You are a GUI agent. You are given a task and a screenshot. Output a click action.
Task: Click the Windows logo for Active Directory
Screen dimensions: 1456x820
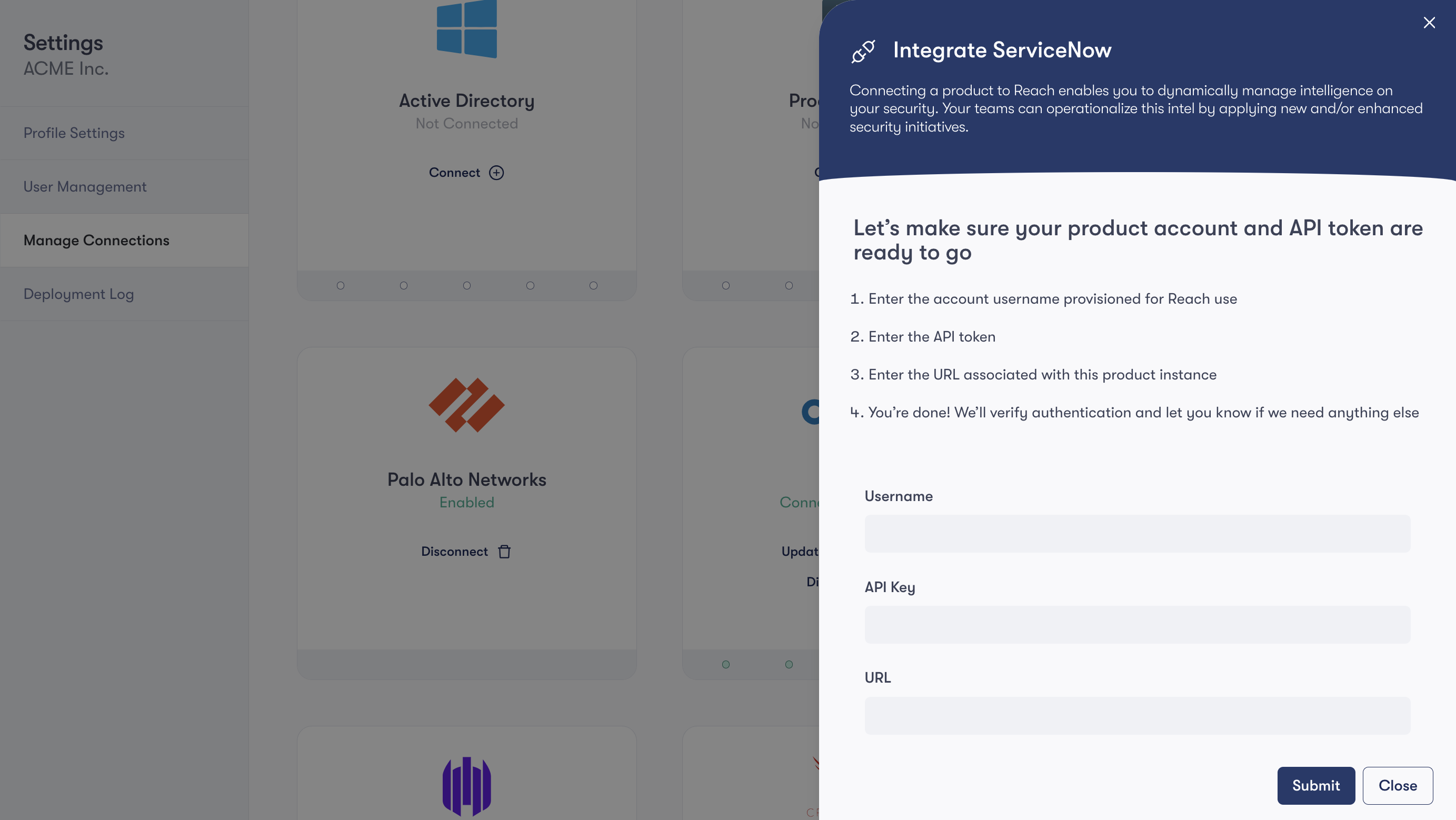(467, 28)
